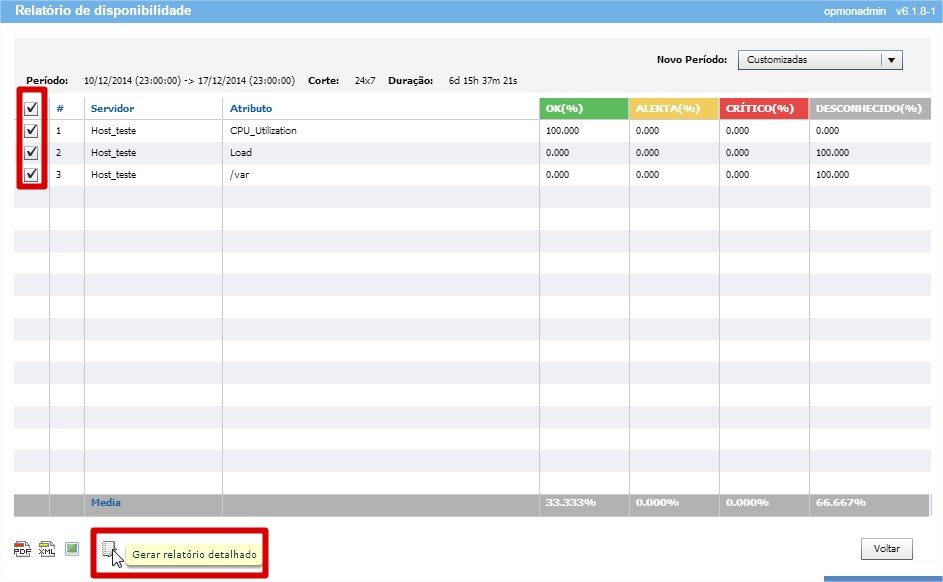
Task: Toggle the select-all checkbox in header
Action: point(31,109)
